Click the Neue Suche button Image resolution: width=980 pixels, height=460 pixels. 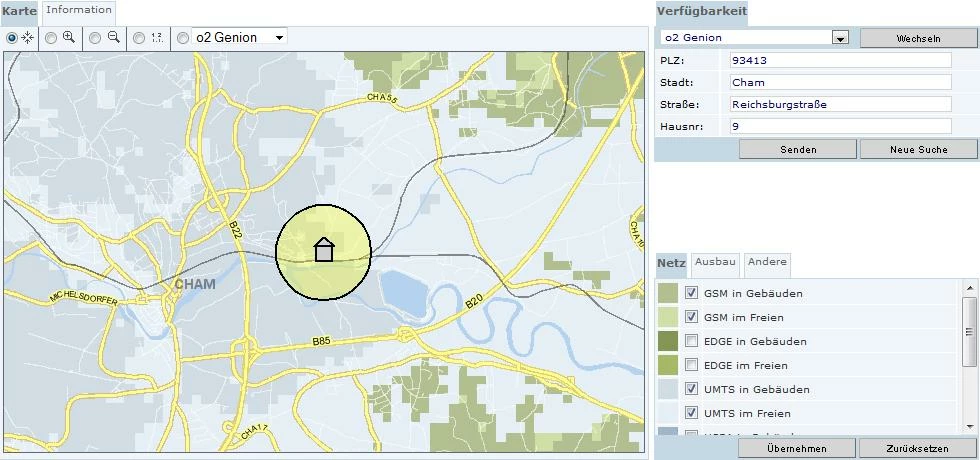tap(919, 150)
